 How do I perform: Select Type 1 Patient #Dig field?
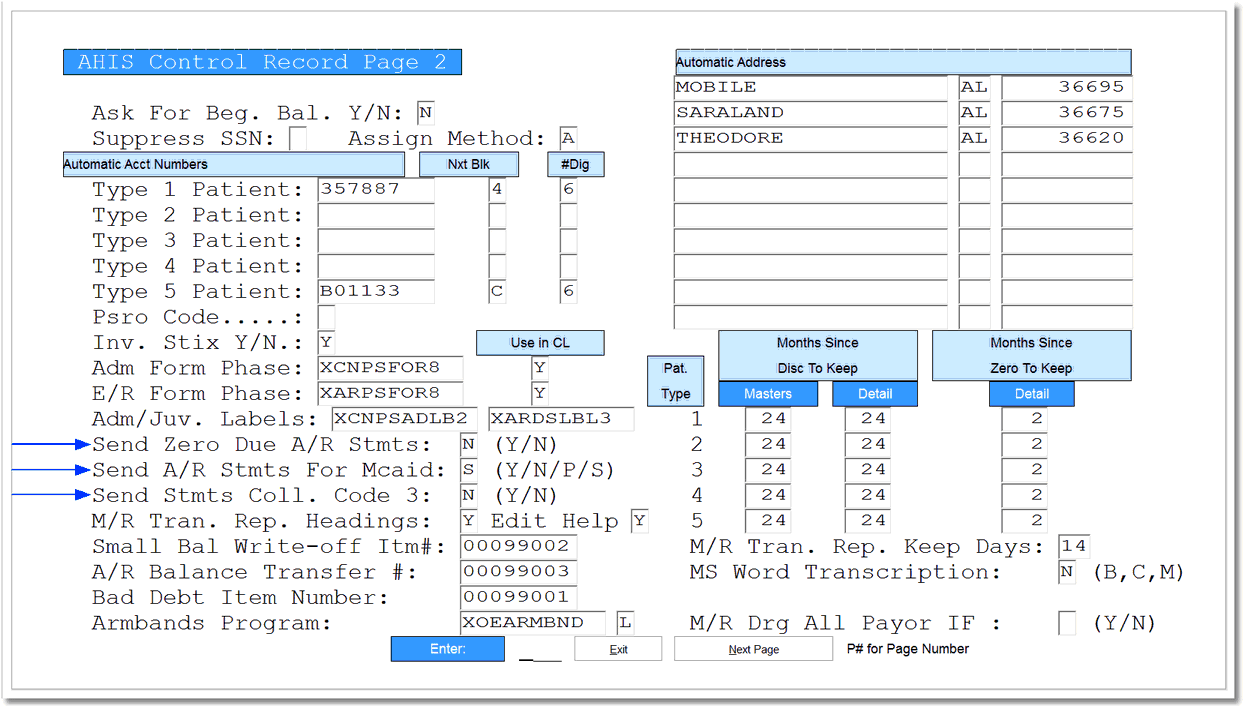568,190
